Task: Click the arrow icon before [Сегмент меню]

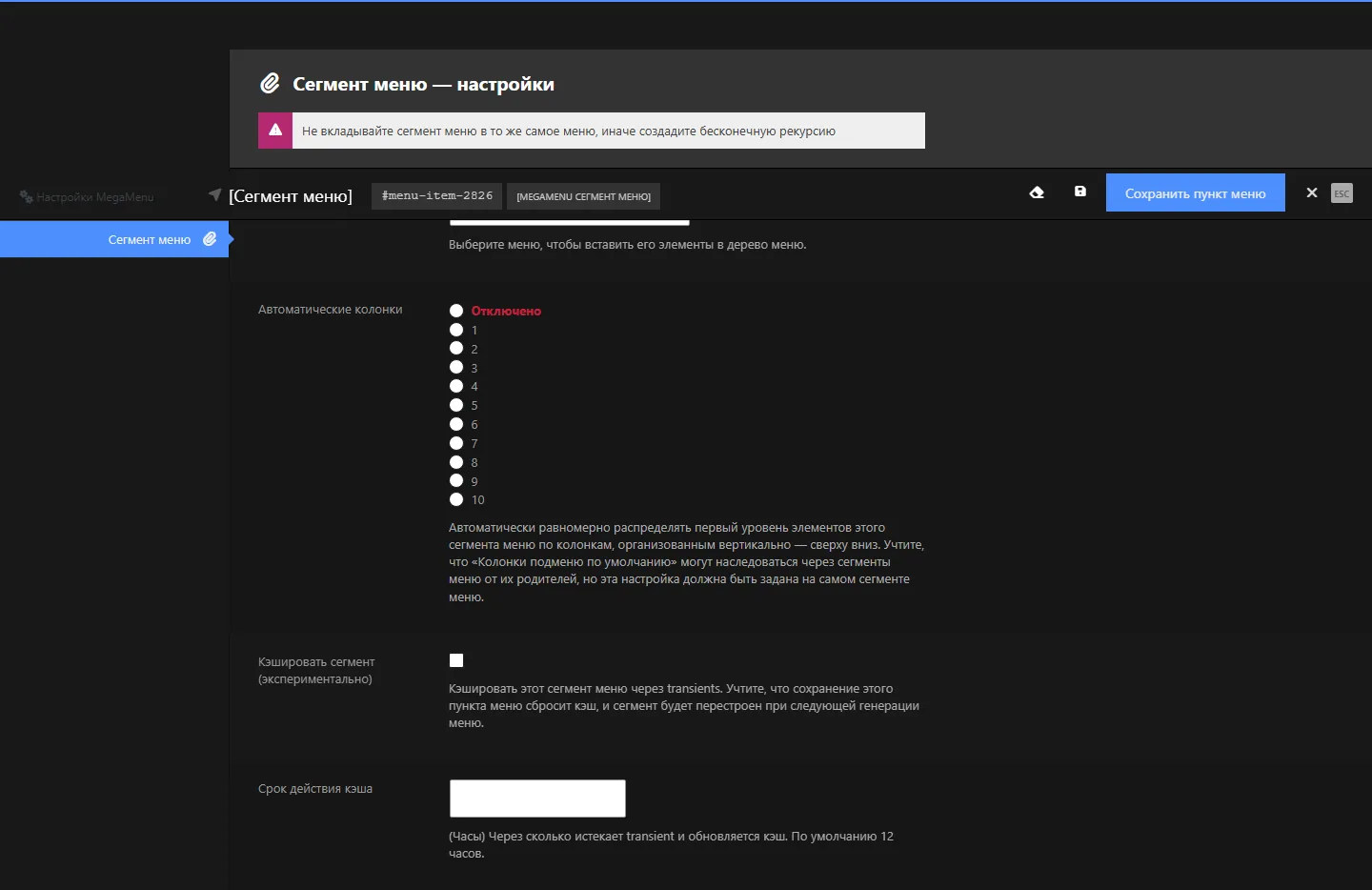Action: tap(214, 194)
